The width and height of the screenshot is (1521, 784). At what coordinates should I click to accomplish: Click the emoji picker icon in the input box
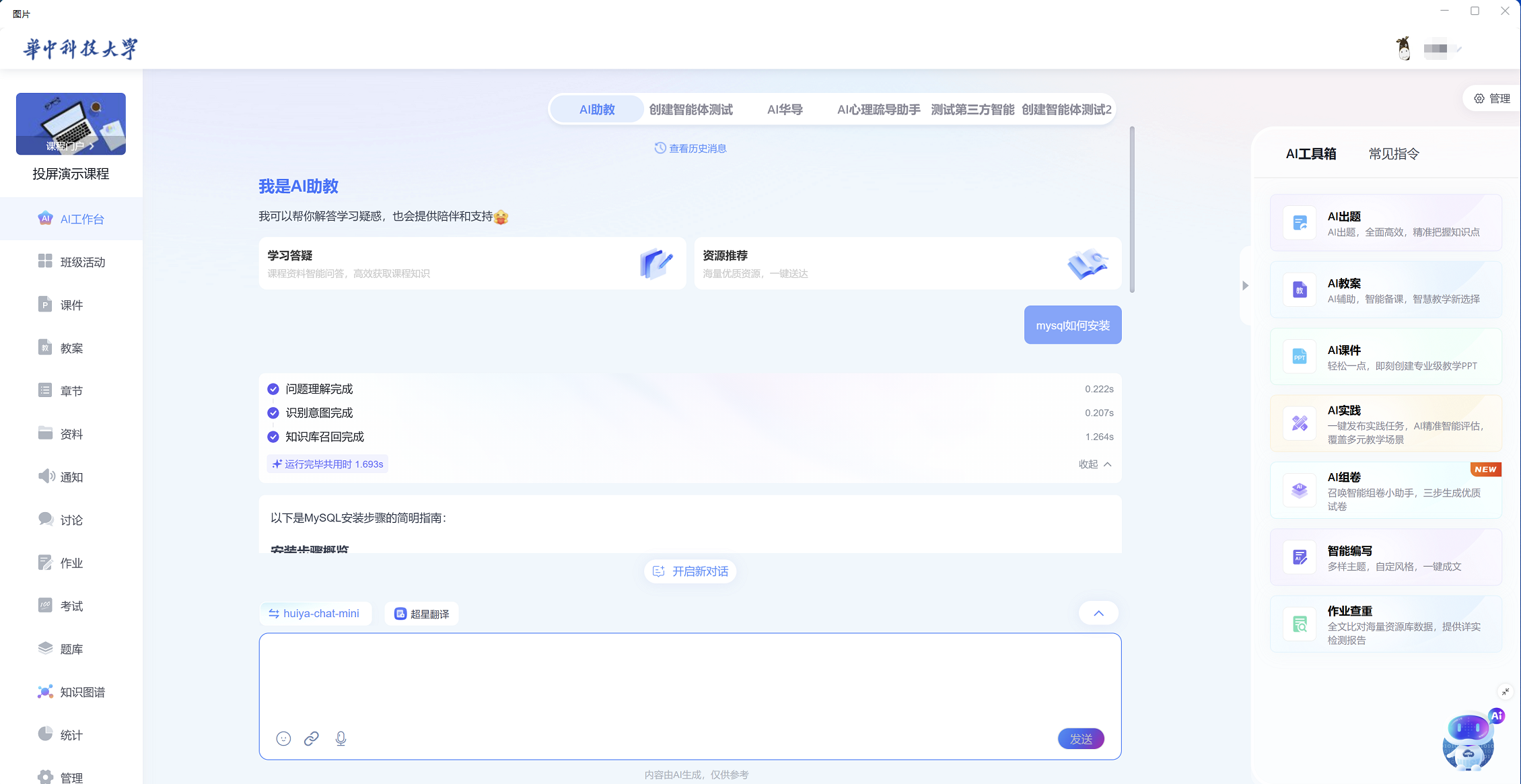coord(283,738)
